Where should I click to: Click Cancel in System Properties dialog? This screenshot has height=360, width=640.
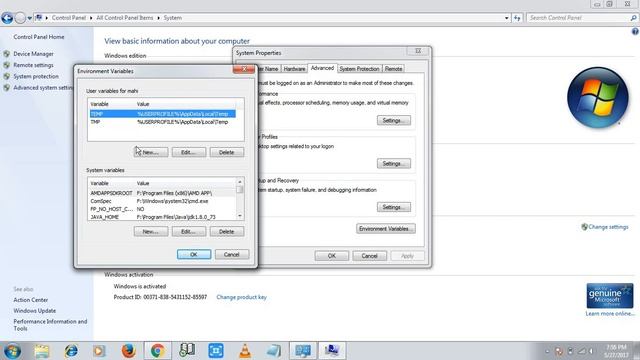pos(369,256)
